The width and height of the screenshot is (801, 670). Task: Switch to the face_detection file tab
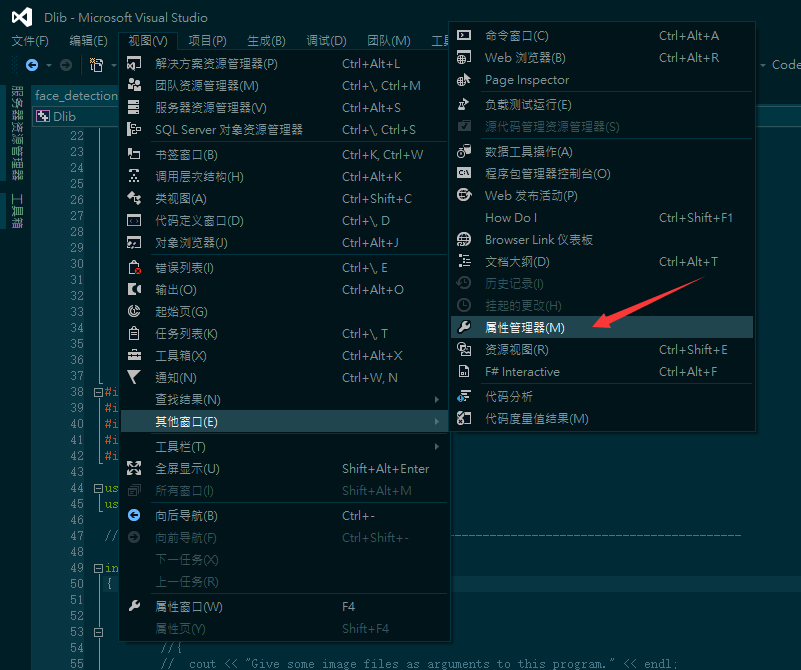(76, 96)
